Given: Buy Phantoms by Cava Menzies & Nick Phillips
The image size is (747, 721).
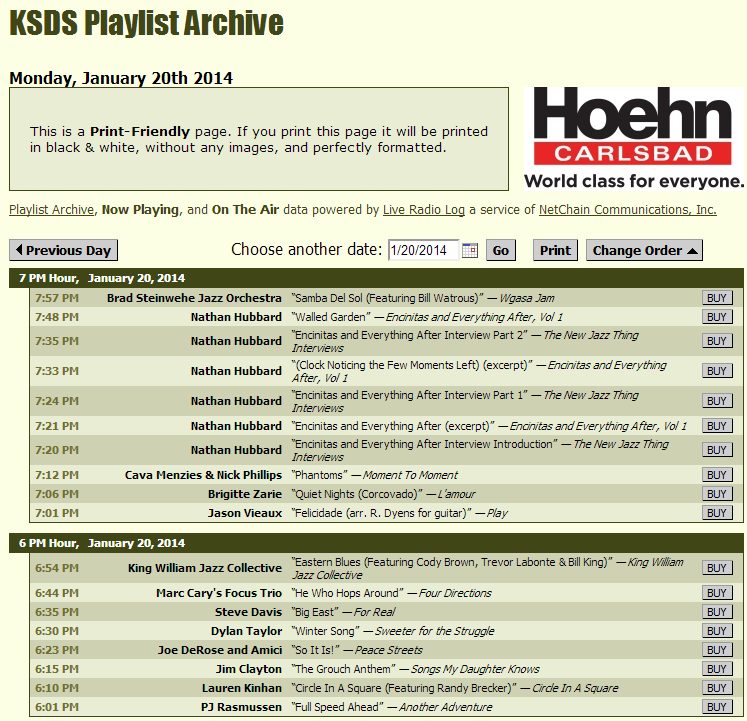Looking at the screenshot, I should 717,475.
